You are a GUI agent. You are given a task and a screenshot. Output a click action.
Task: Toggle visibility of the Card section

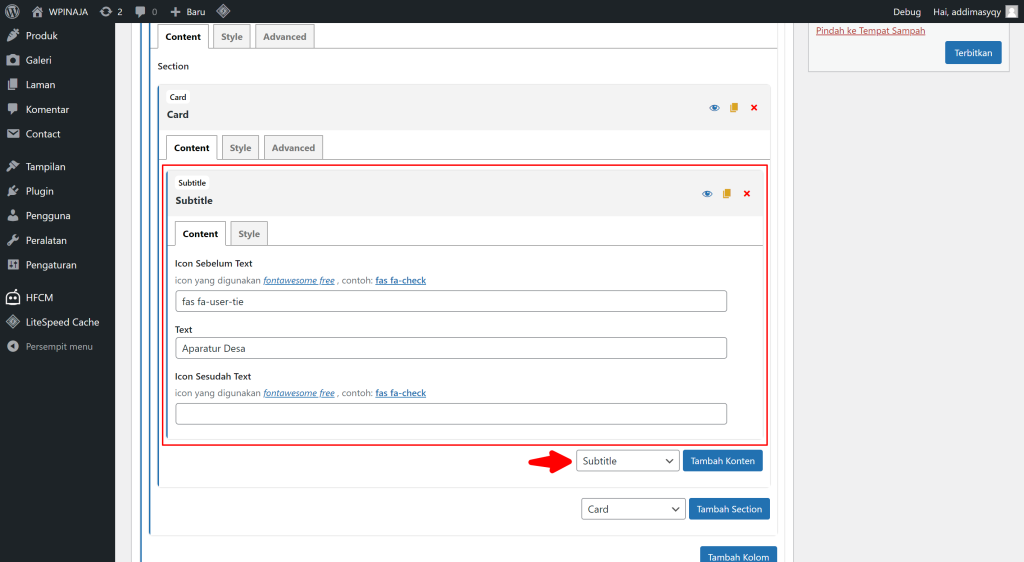pos(714,108)
